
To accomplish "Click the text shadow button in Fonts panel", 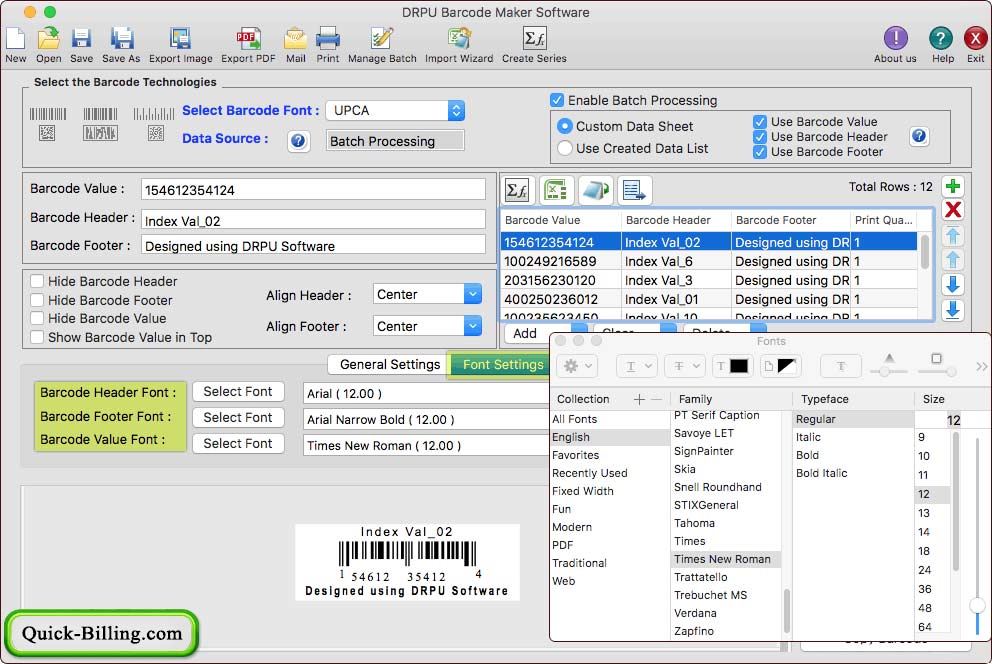I will (x=840, y=366).
